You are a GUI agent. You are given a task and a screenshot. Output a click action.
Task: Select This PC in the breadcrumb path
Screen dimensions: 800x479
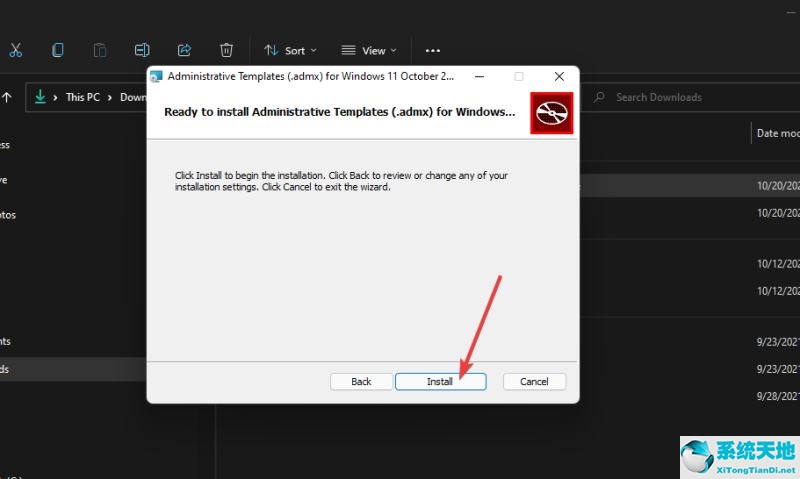(x=83, y=97)
